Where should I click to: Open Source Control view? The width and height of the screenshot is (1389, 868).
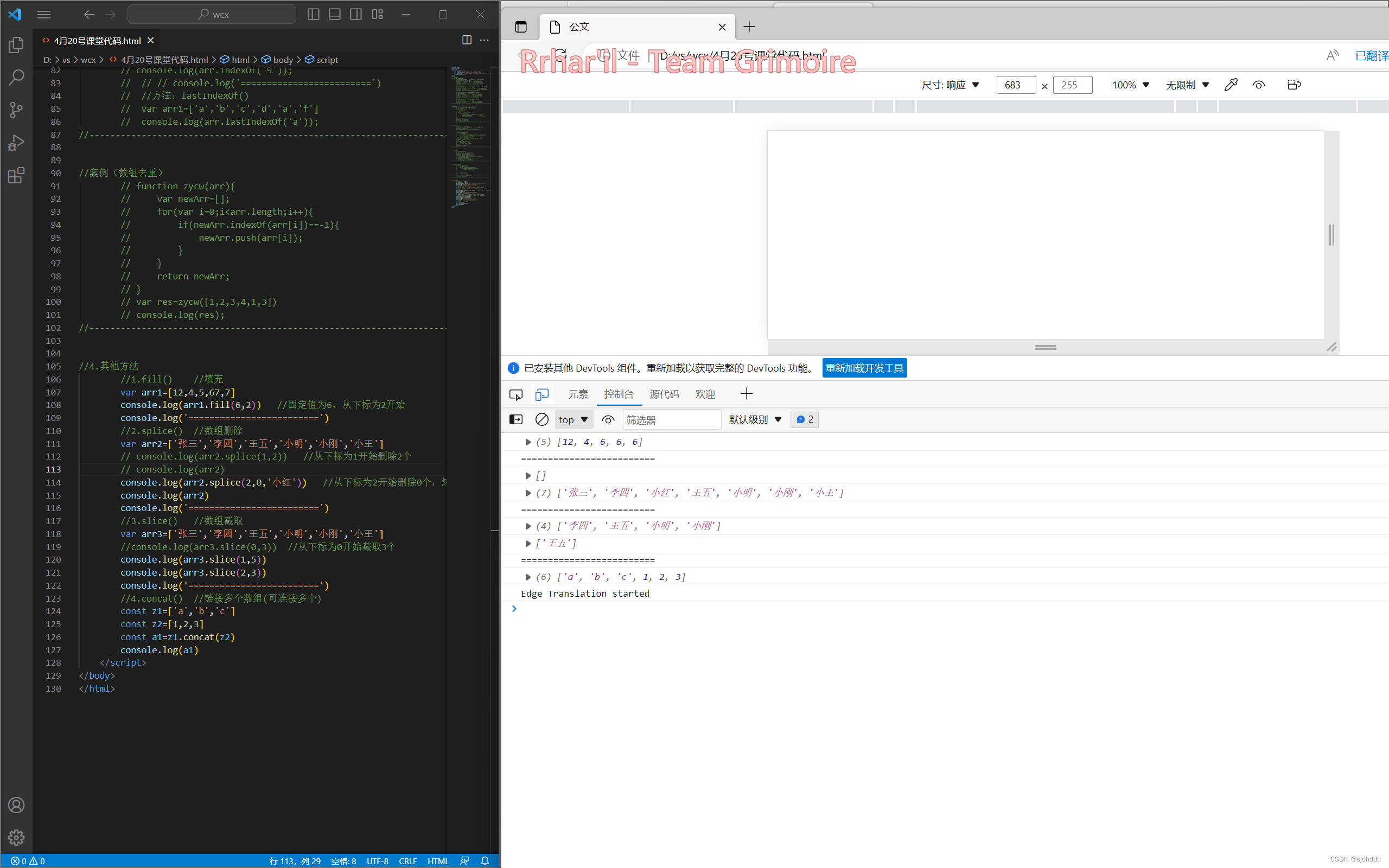coord(16,110)
